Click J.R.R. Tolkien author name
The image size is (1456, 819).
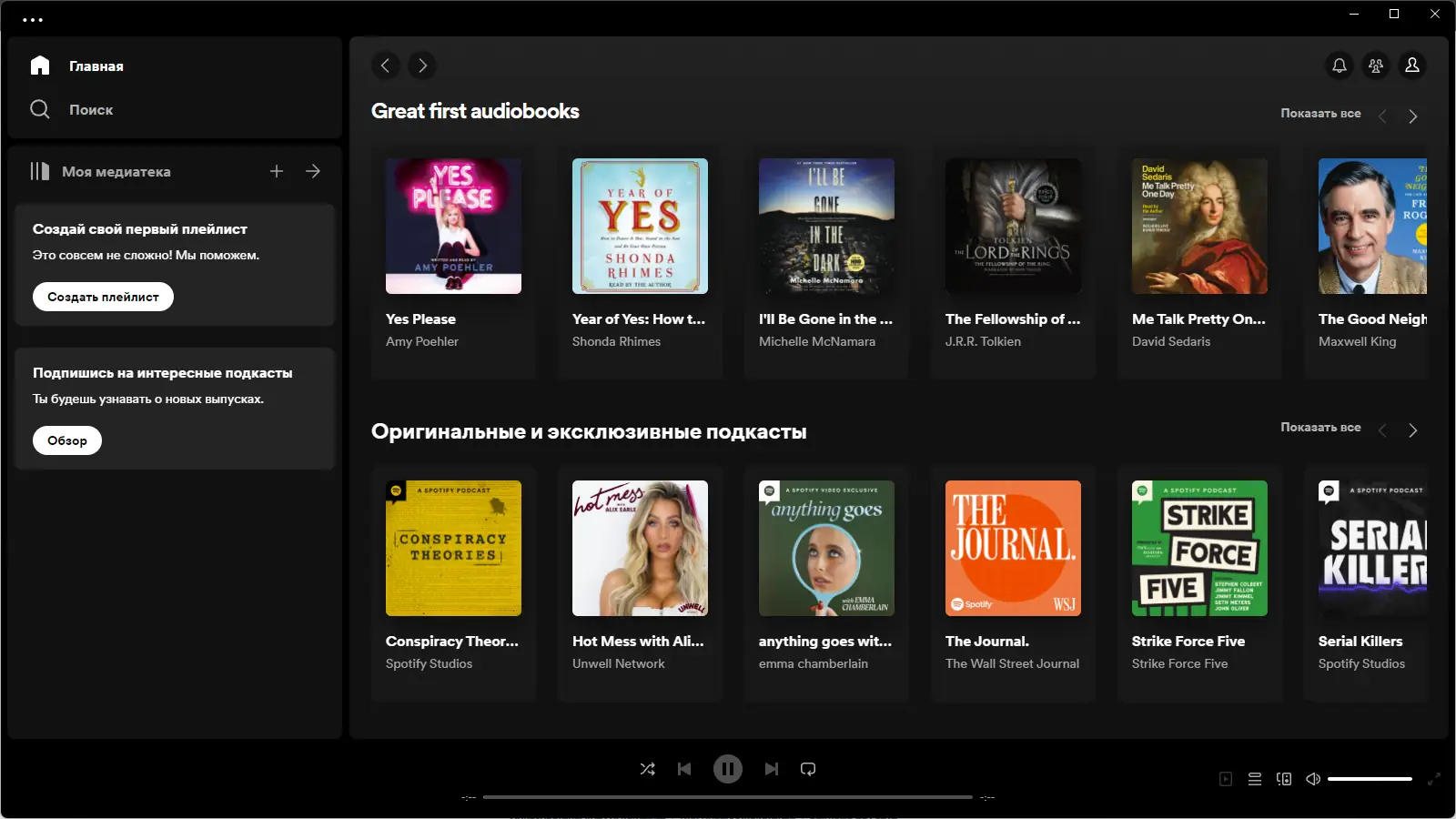tap(983, 342)
